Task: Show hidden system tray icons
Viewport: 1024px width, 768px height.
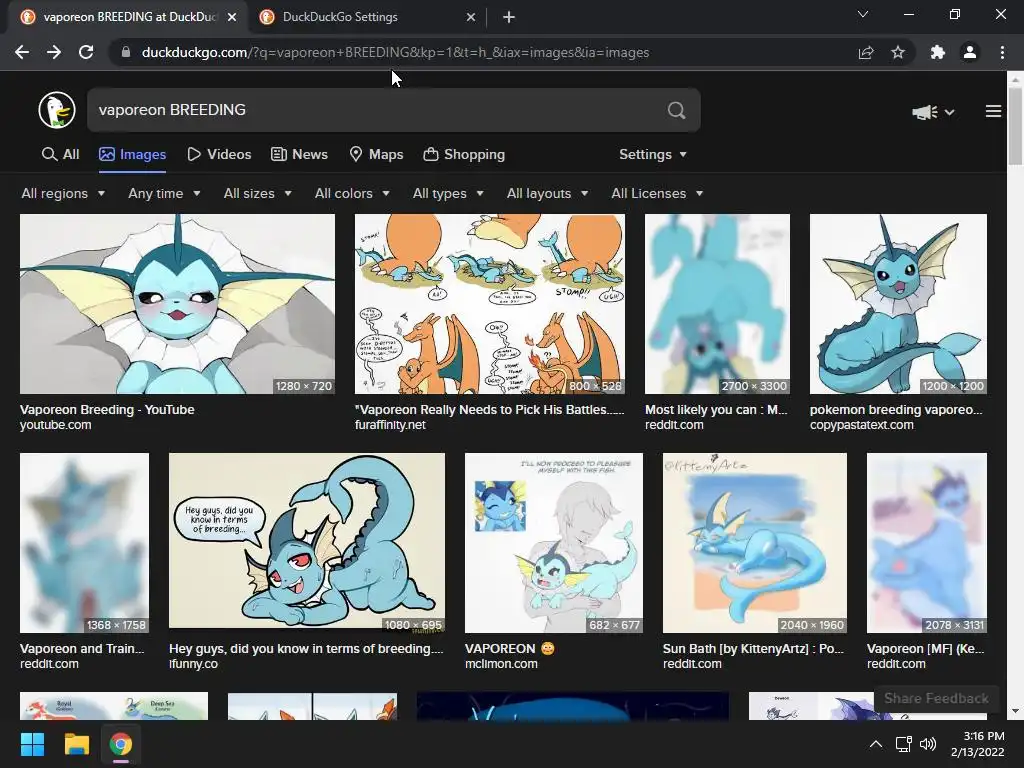Action: [x=876, y=744]
